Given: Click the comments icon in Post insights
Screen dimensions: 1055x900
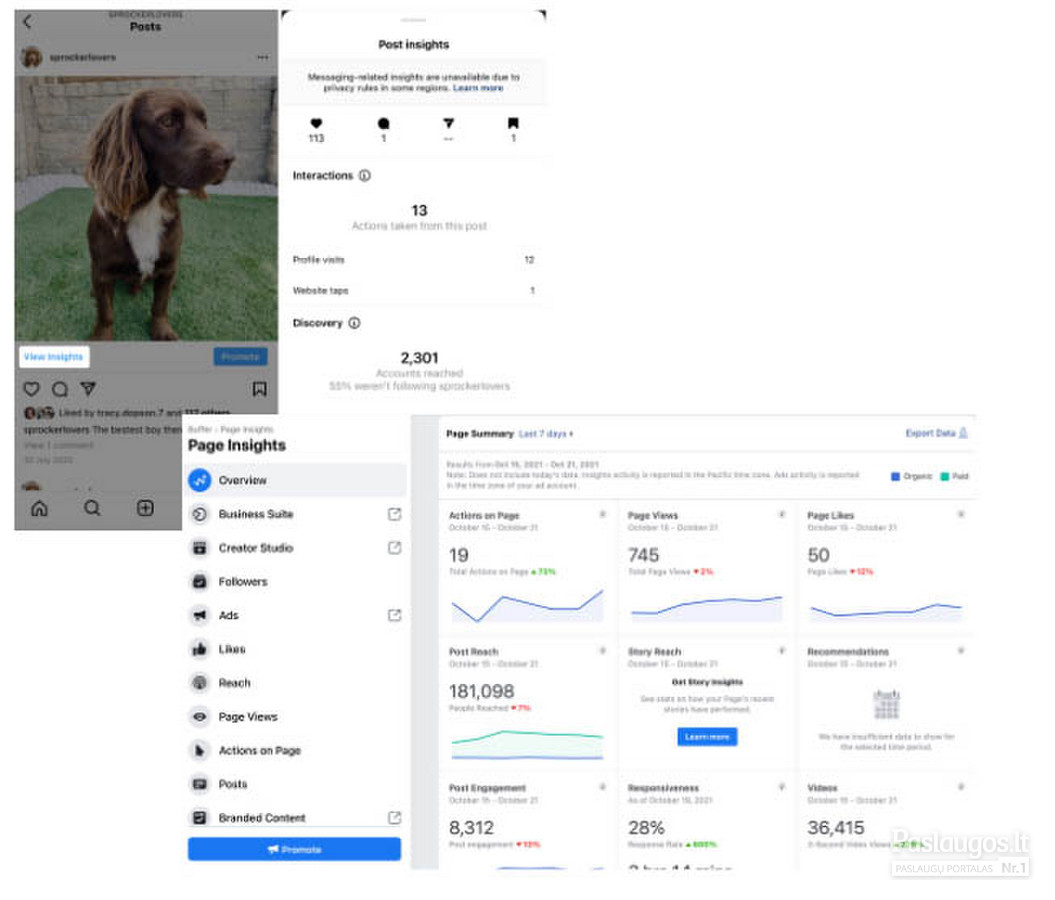Looking at the screenshot, I should tap(384, 123).
